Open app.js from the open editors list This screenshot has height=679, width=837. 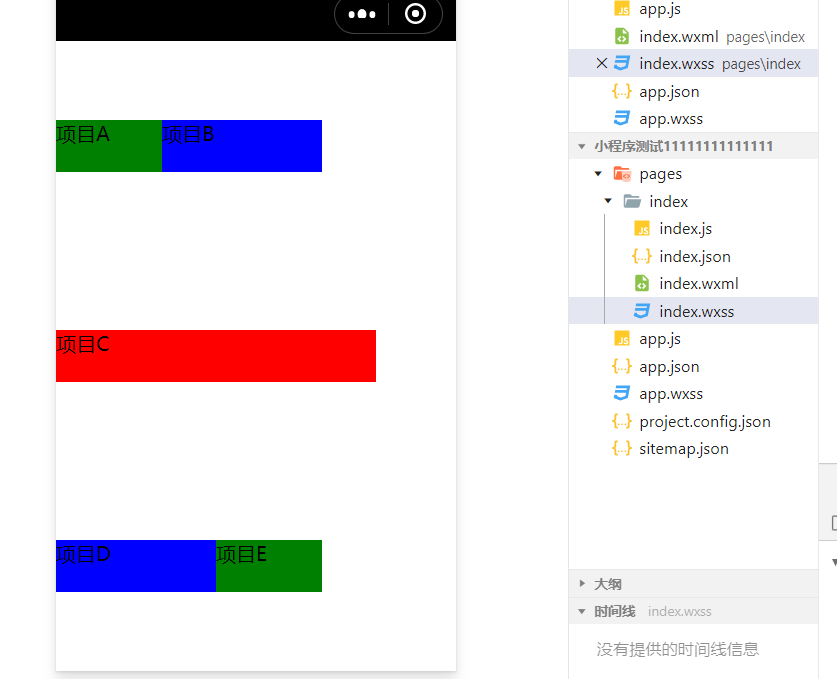[660, 9]
